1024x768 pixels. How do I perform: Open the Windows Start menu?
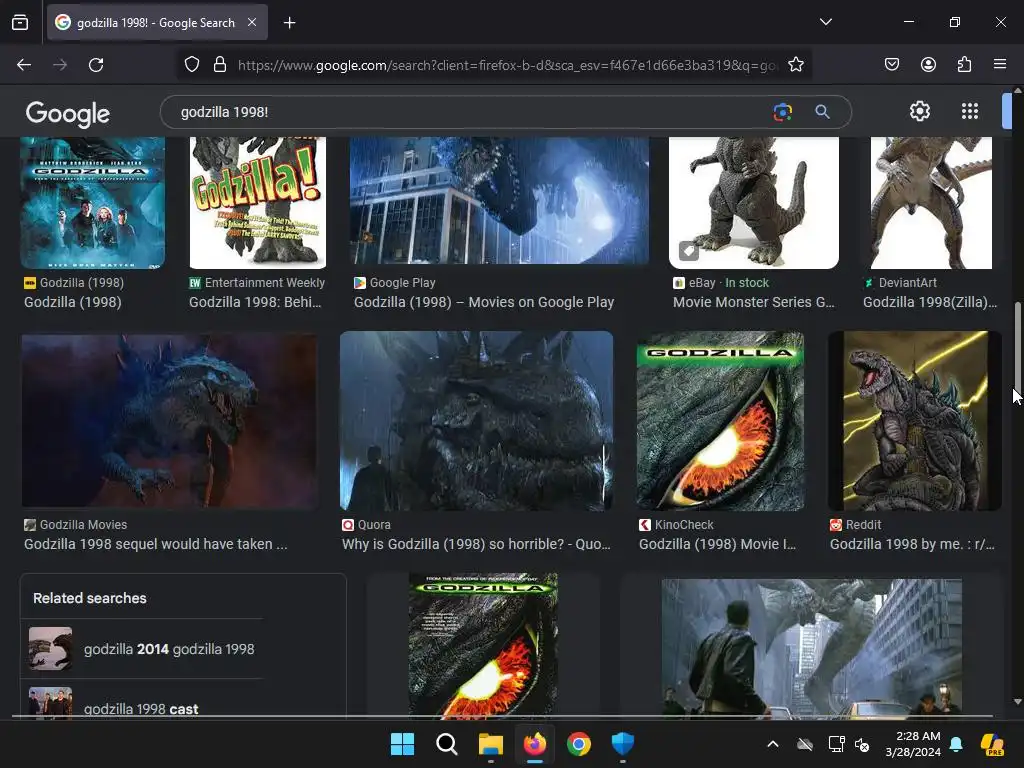[x=402, y=744]
